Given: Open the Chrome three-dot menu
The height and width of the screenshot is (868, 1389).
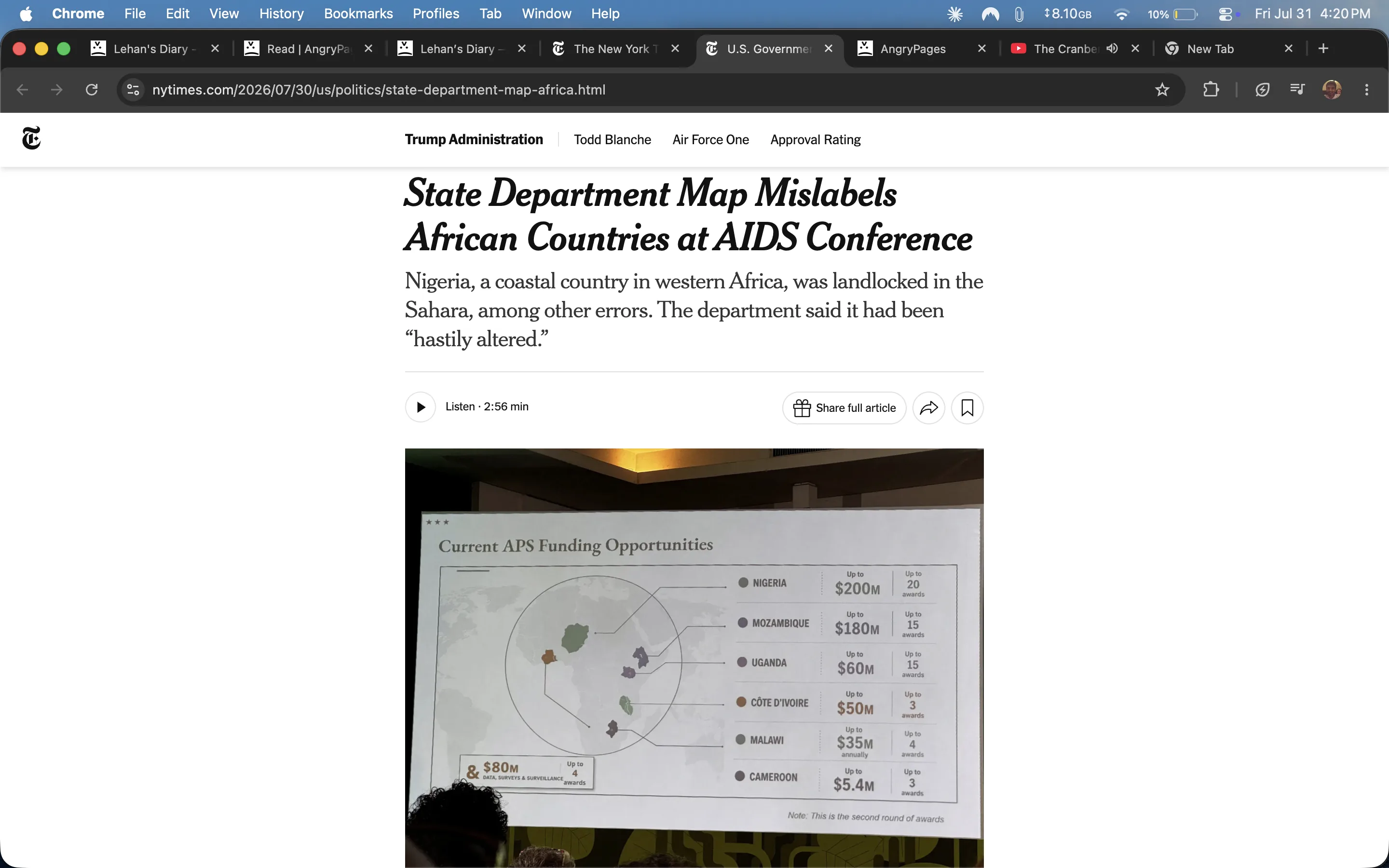Looking at the screenshot, I should [1366, 90].
